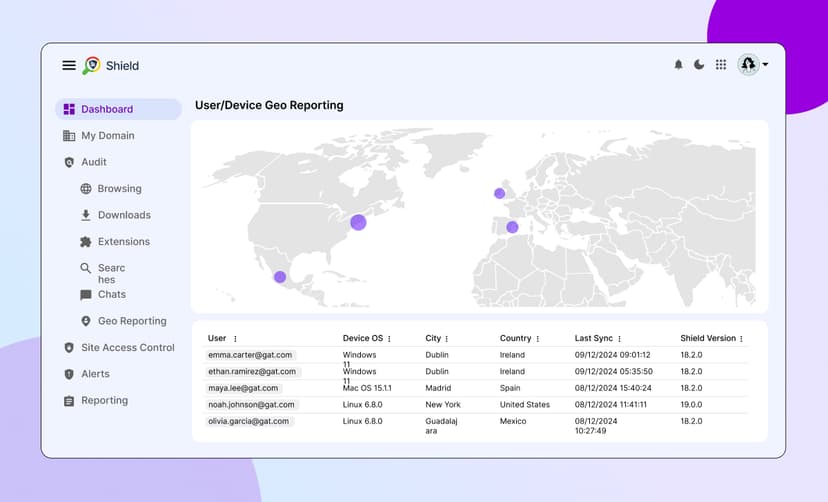Open City column options menu
Screen dimensions: 828x502
[x=447, y=339]
